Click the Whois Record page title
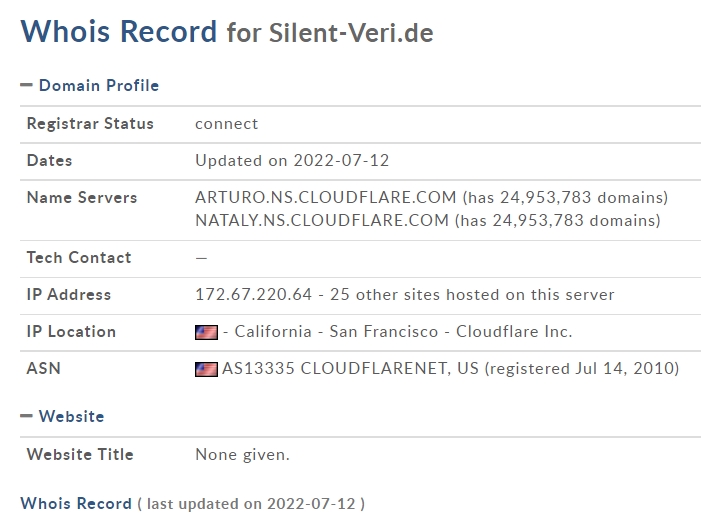 pos(119,31)
